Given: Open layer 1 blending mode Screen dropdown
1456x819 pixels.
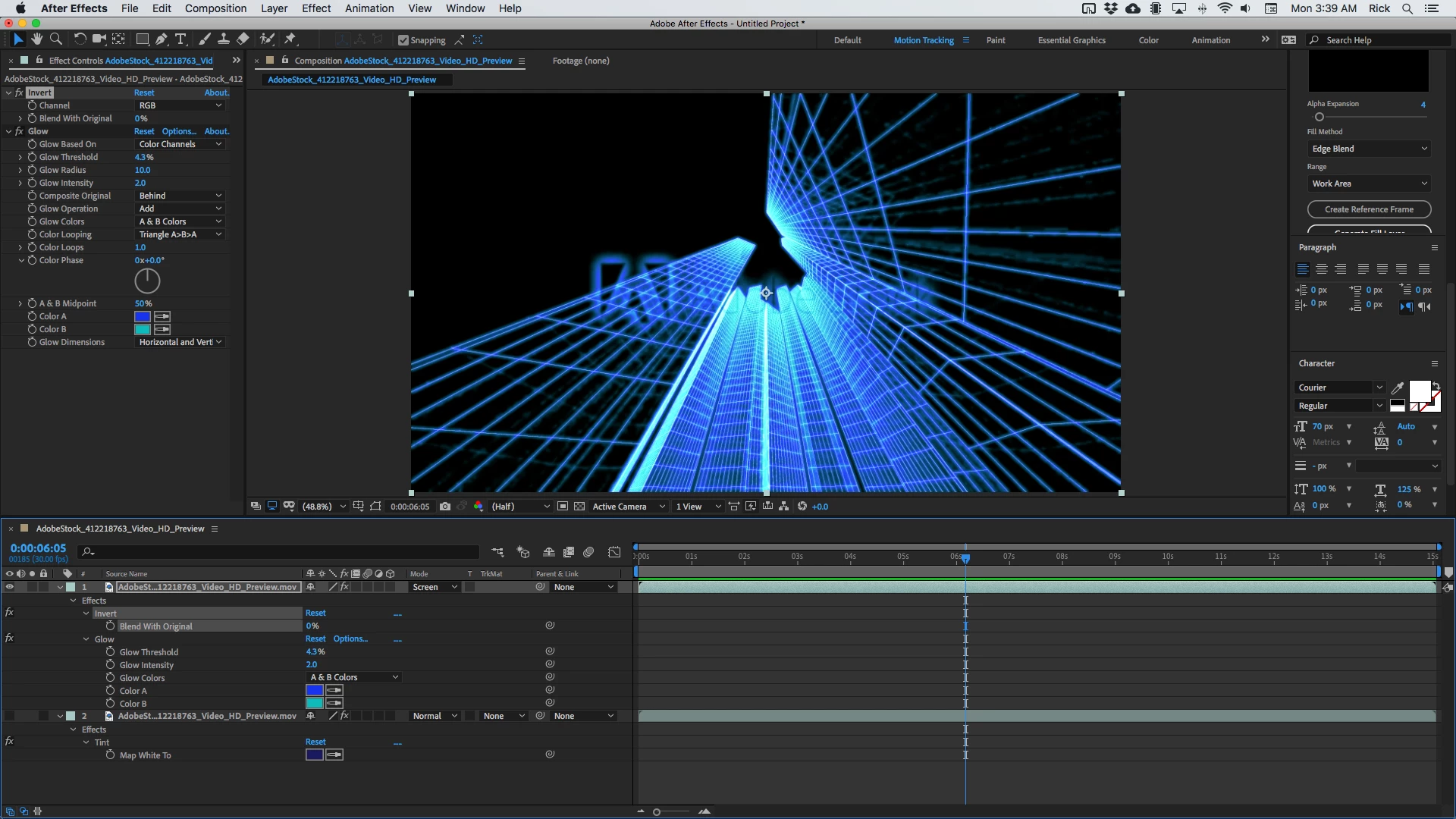Looking at the screenshot, I should (435, 588).
